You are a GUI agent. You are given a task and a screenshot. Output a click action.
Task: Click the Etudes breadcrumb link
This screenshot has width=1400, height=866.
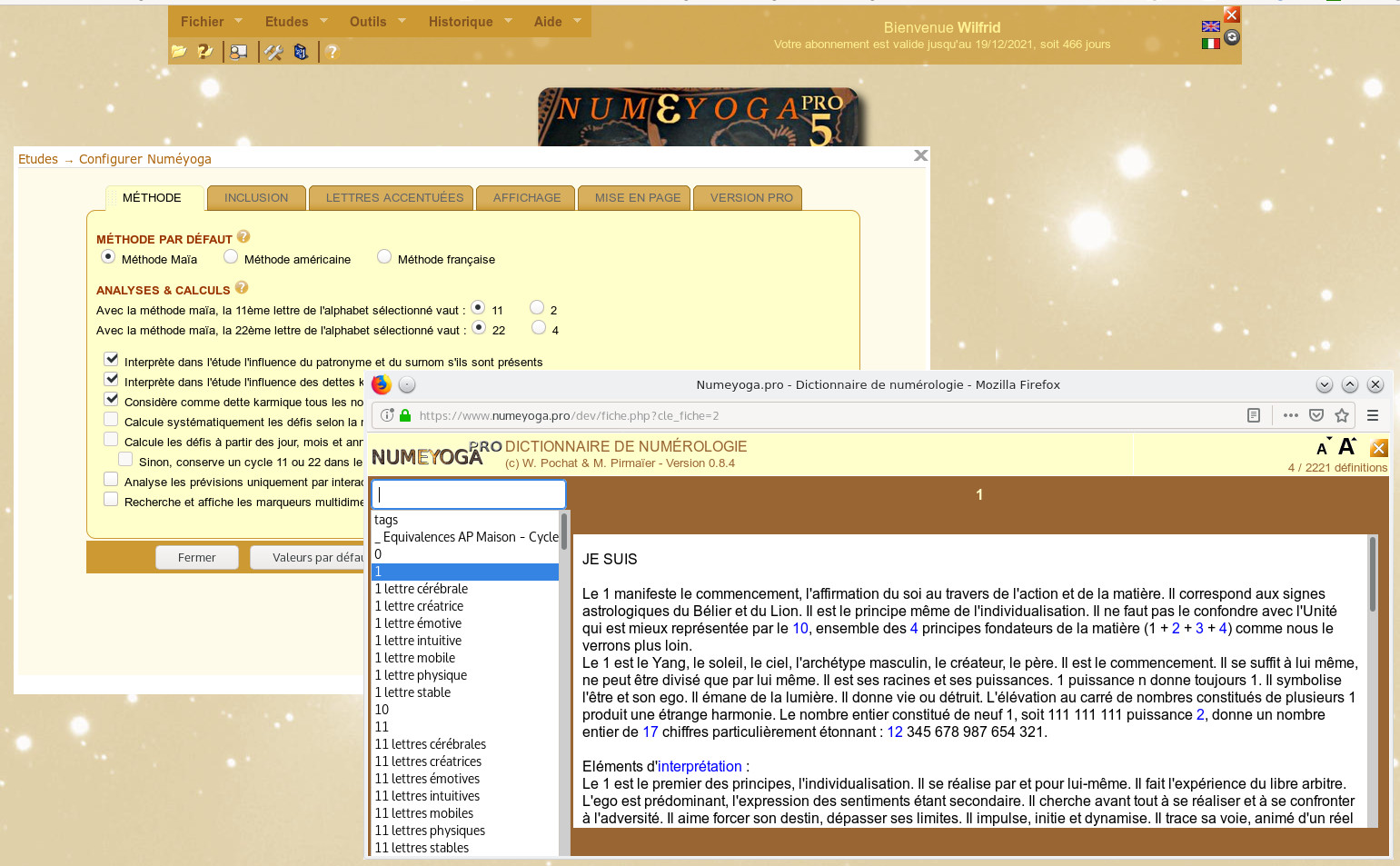tap(38, 159)
